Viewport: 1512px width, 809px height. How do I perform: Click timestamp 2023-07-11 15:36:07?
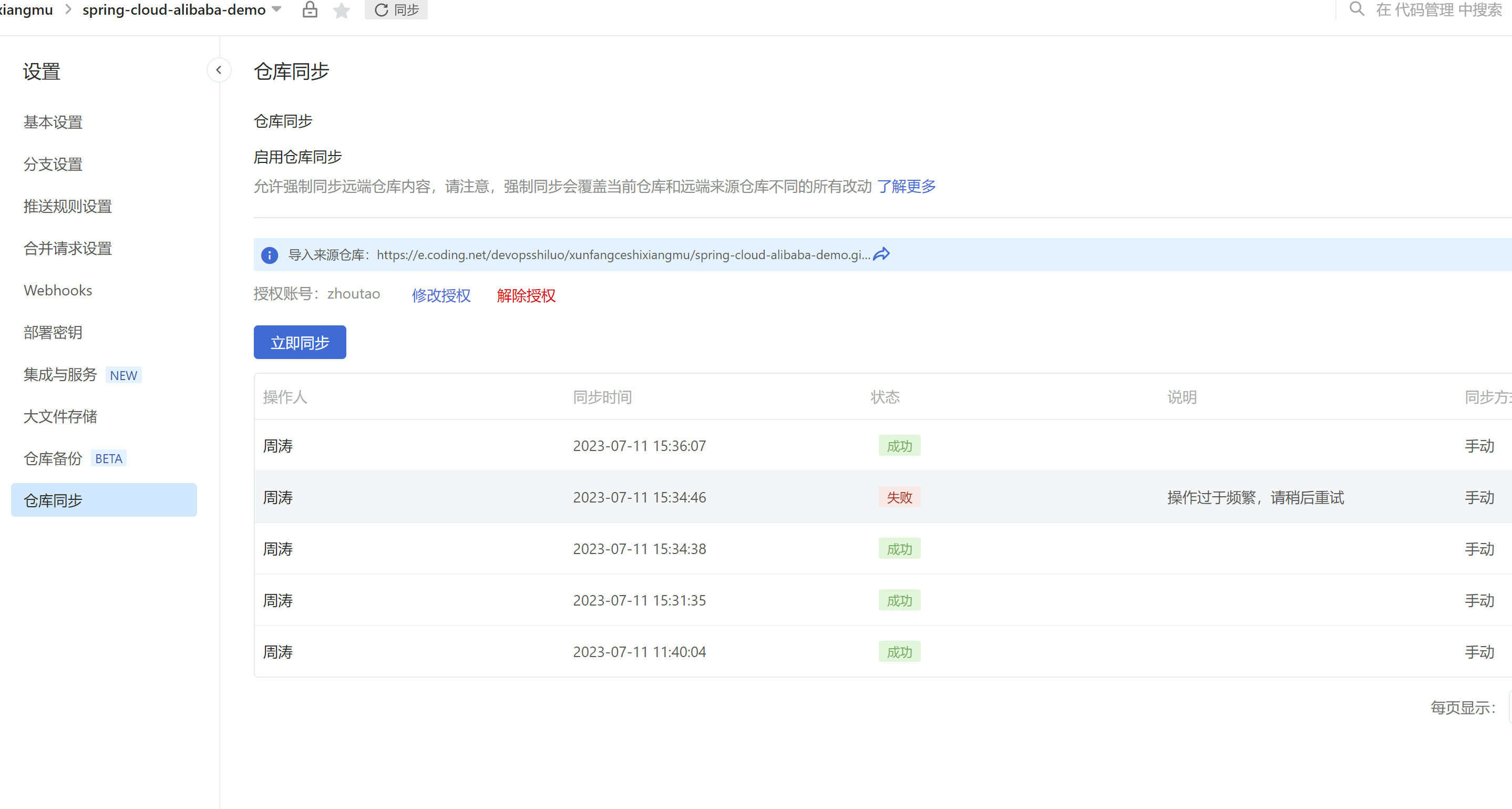click(639, 446)
